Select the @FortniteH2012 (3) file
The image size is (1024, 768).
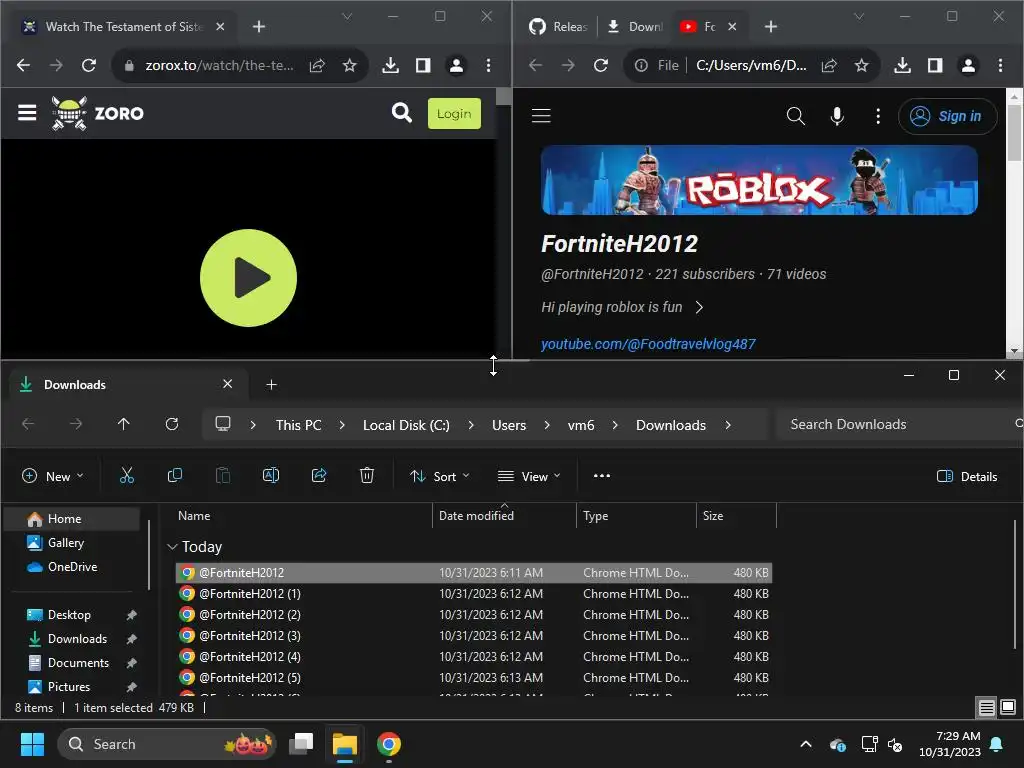point(473,635)
